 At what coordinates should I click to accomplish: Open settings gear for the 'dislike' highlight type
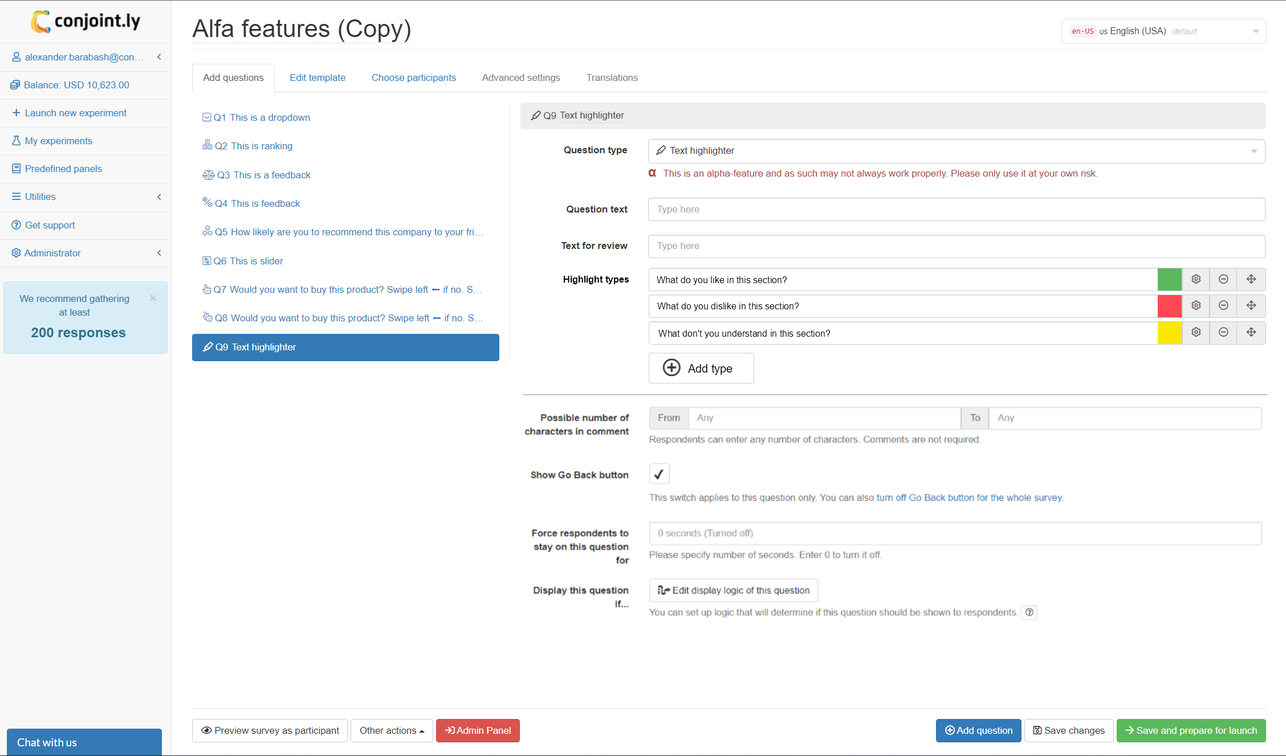[x=1196, y=306]
